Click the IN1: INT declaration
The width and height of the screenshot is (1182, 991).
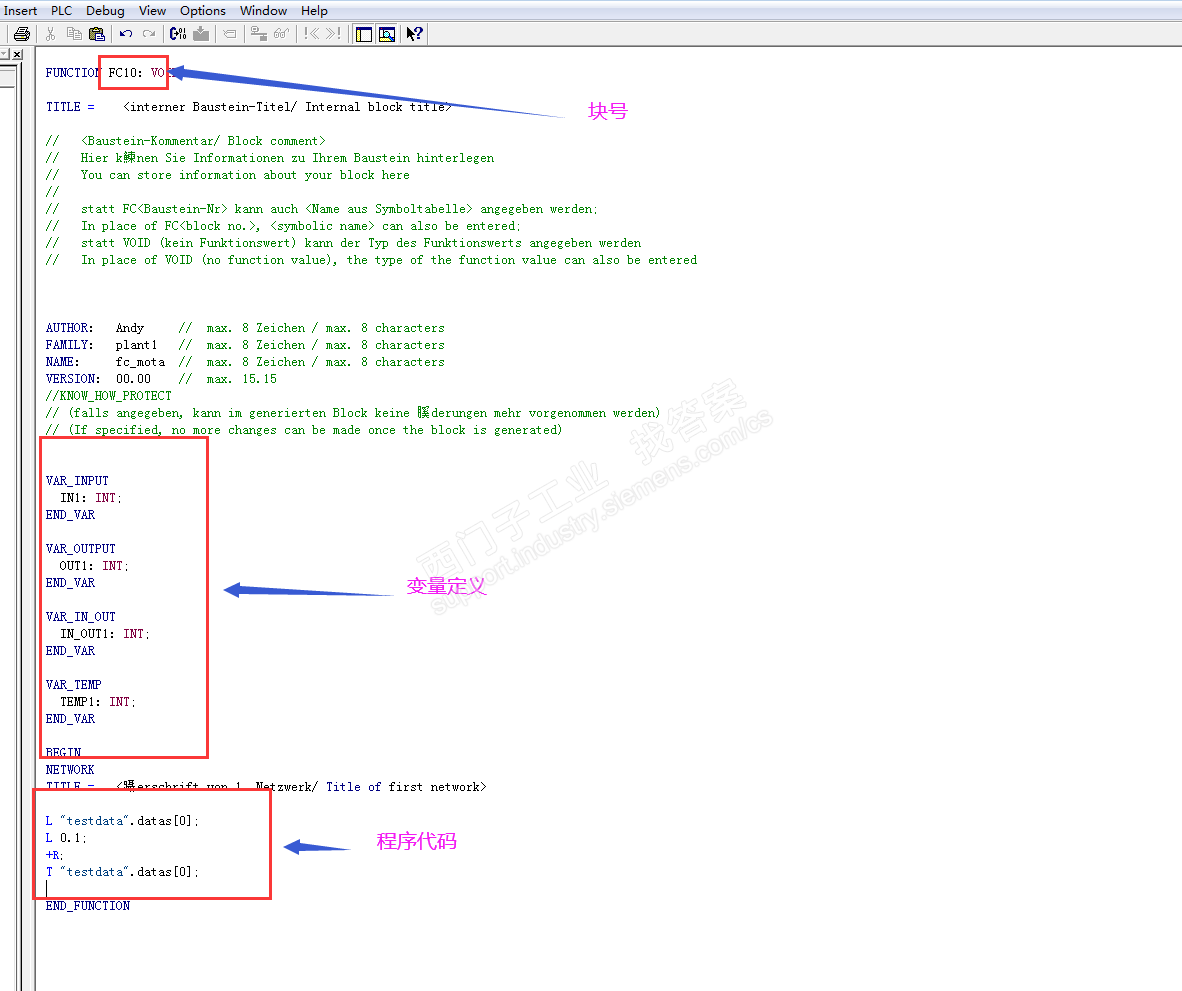click(x=90, y=498)
